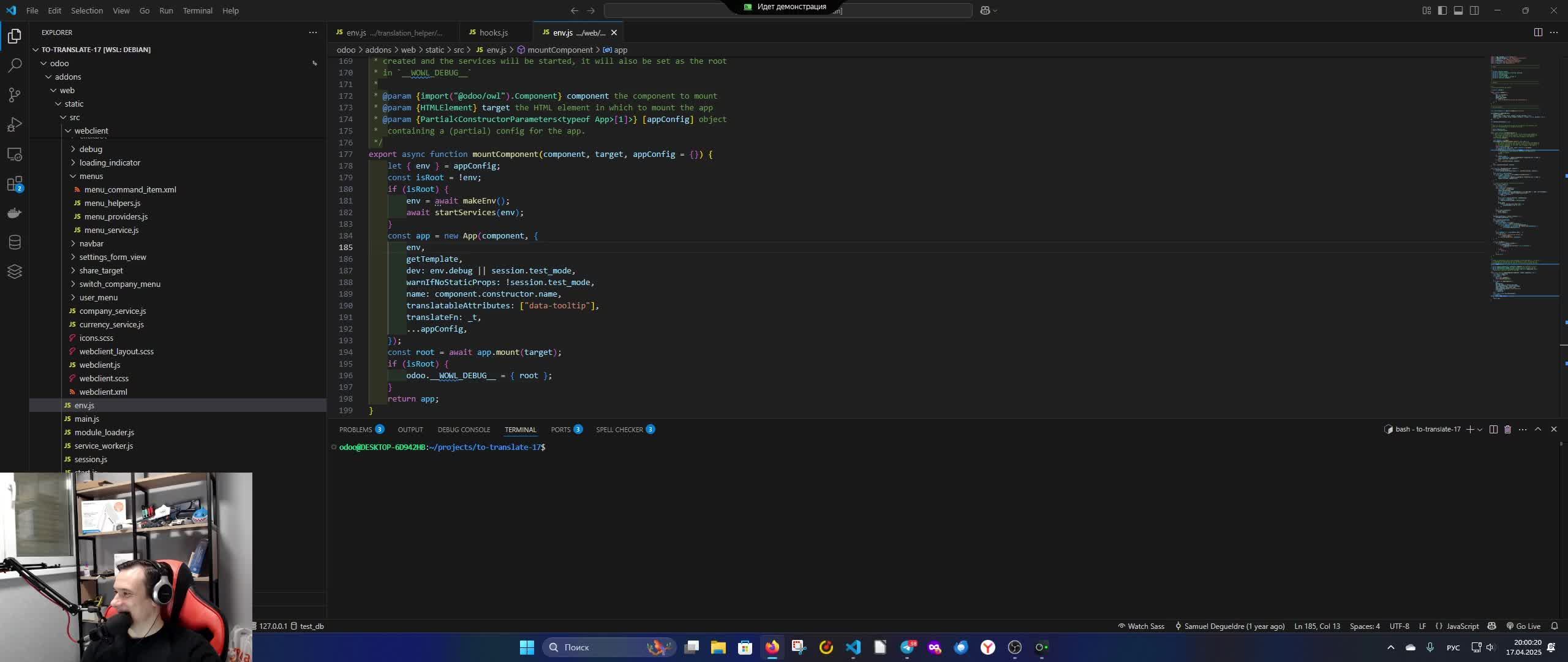Image resolution: width=1568 pixels, height=662 pixels.
Task: Open new terminal launch profile dropdown
Action: pos(1480,430)
